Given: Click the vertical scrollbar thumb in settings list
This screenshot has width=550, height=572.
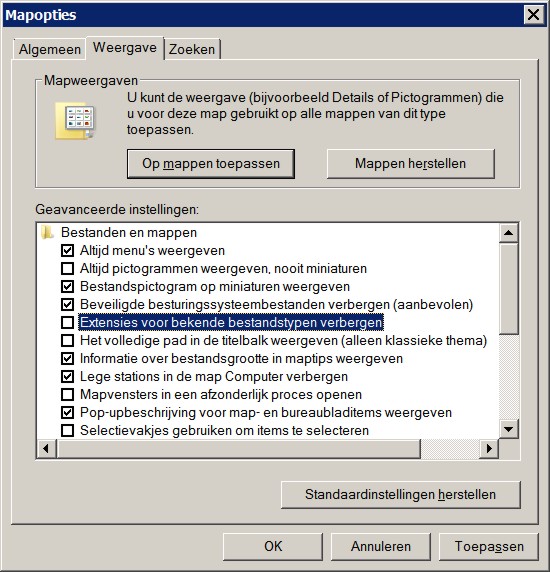Looking at the screenshot, I should click(509, 289).
